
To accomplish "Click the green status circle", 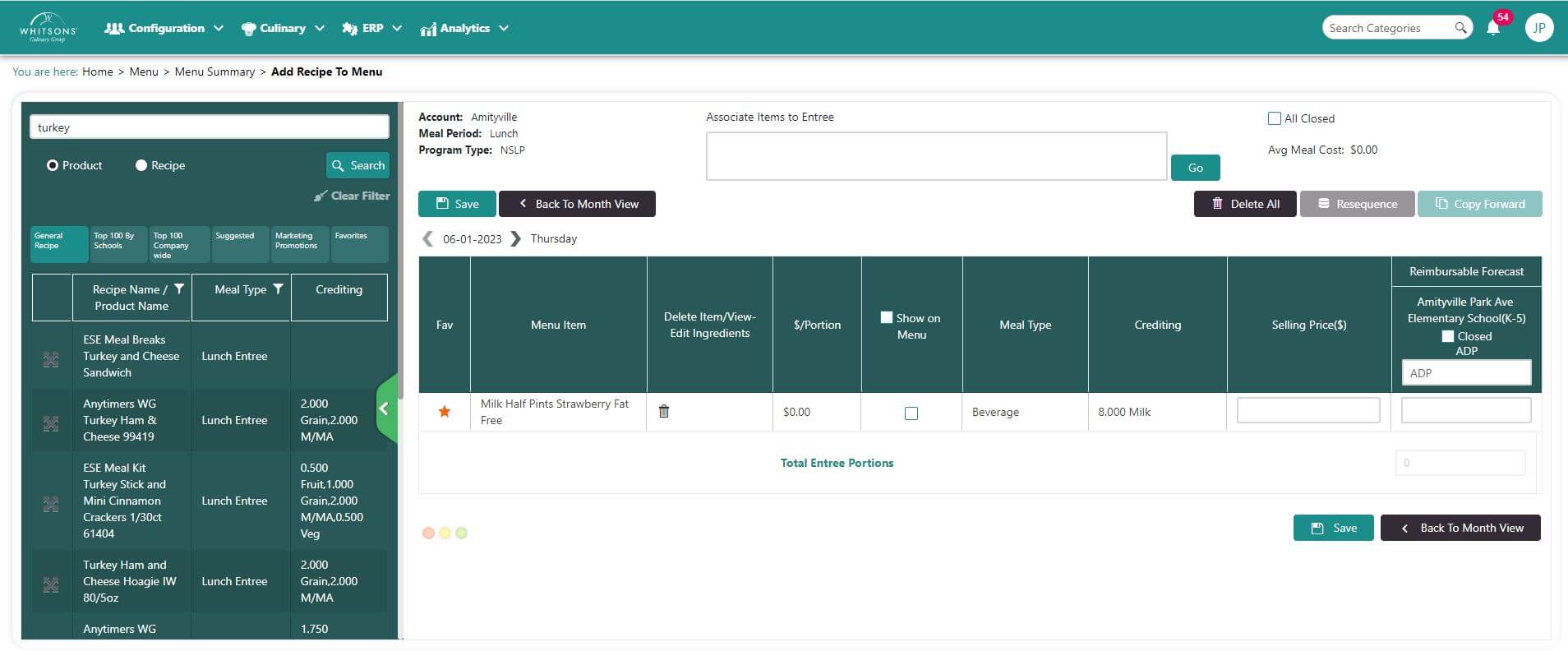I will pos(462,533).
